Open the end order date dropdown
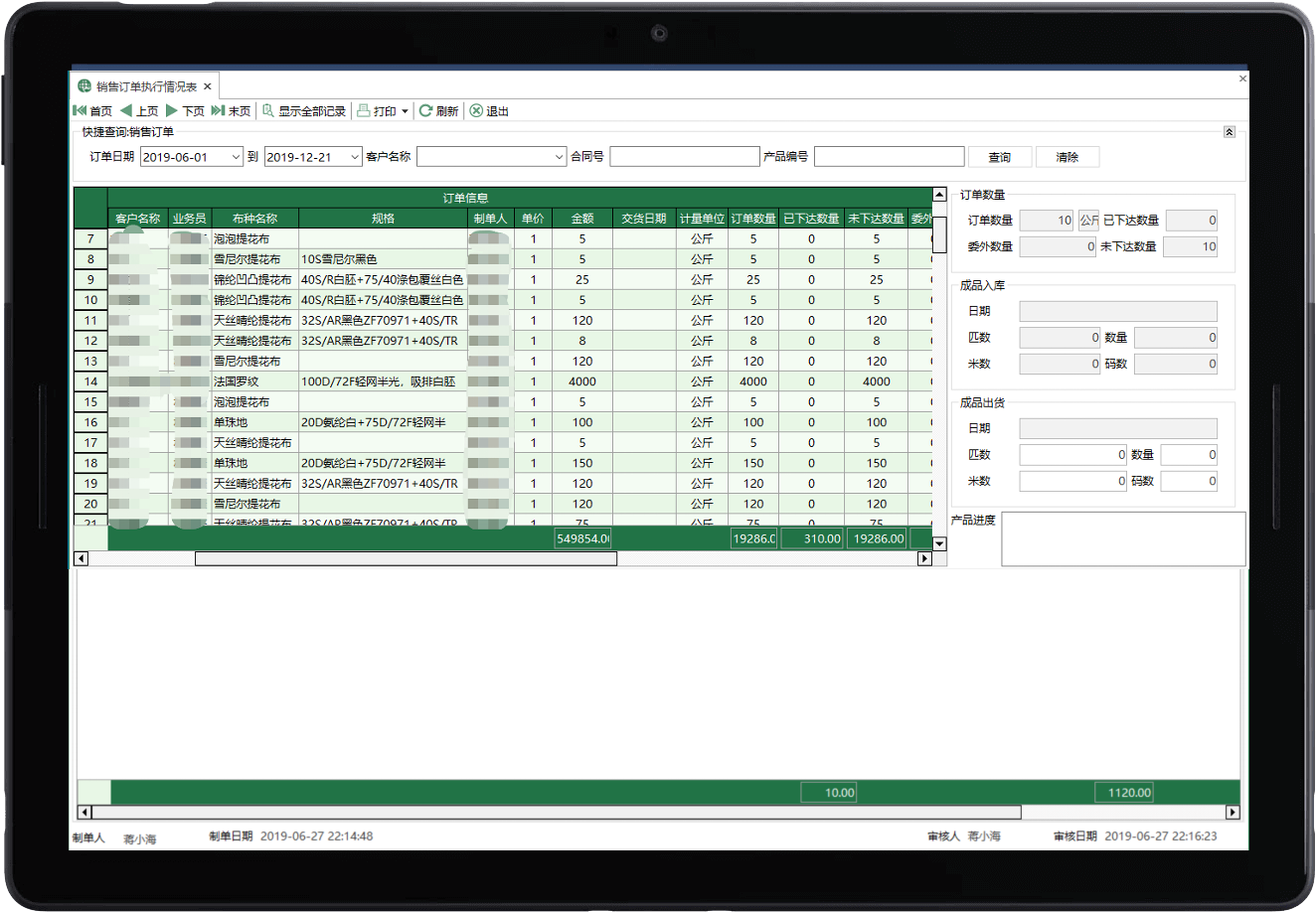Screen dimensions: 1316x912 tap(355, 157)
